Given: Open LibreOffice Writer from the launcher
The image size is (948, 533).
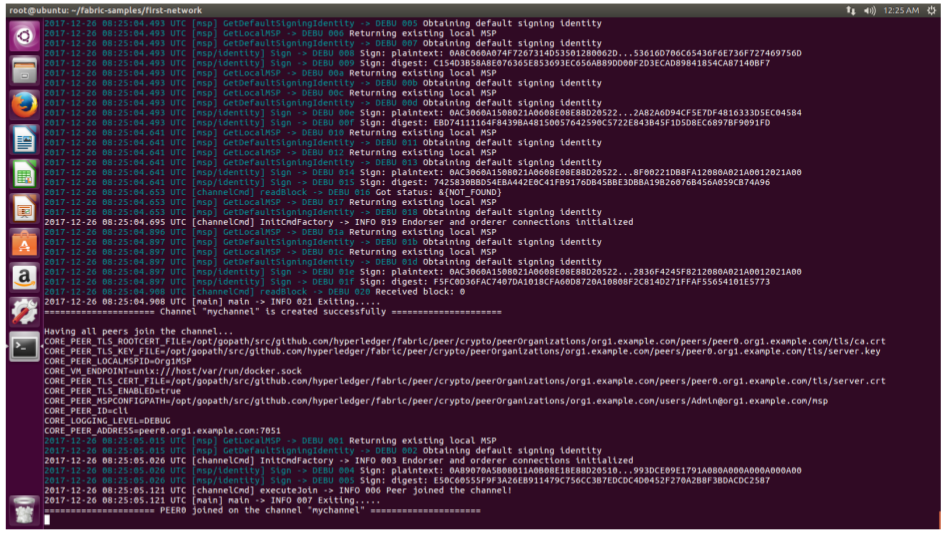Looking at the screenshot, I should (24, 140).
